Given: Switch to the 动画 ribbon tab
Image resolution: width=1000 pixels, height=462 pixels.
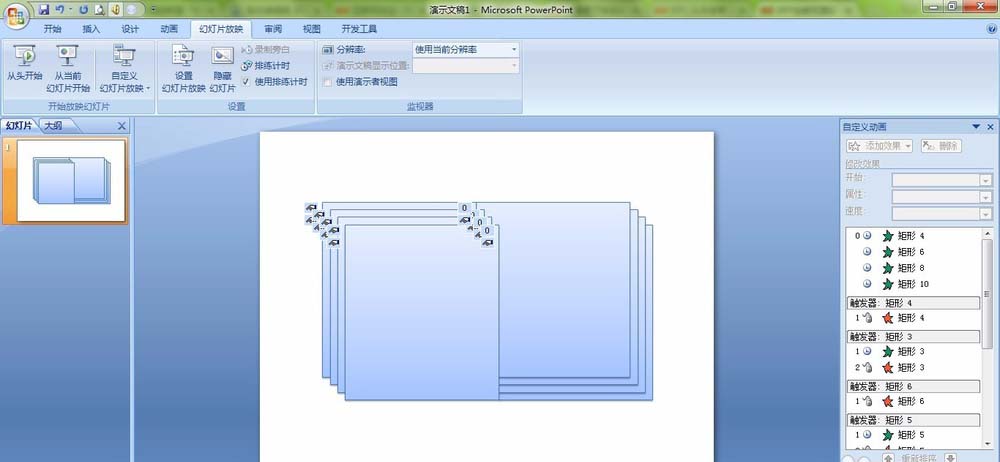Looking at the screenshot, I should click(x=169, y=29).
